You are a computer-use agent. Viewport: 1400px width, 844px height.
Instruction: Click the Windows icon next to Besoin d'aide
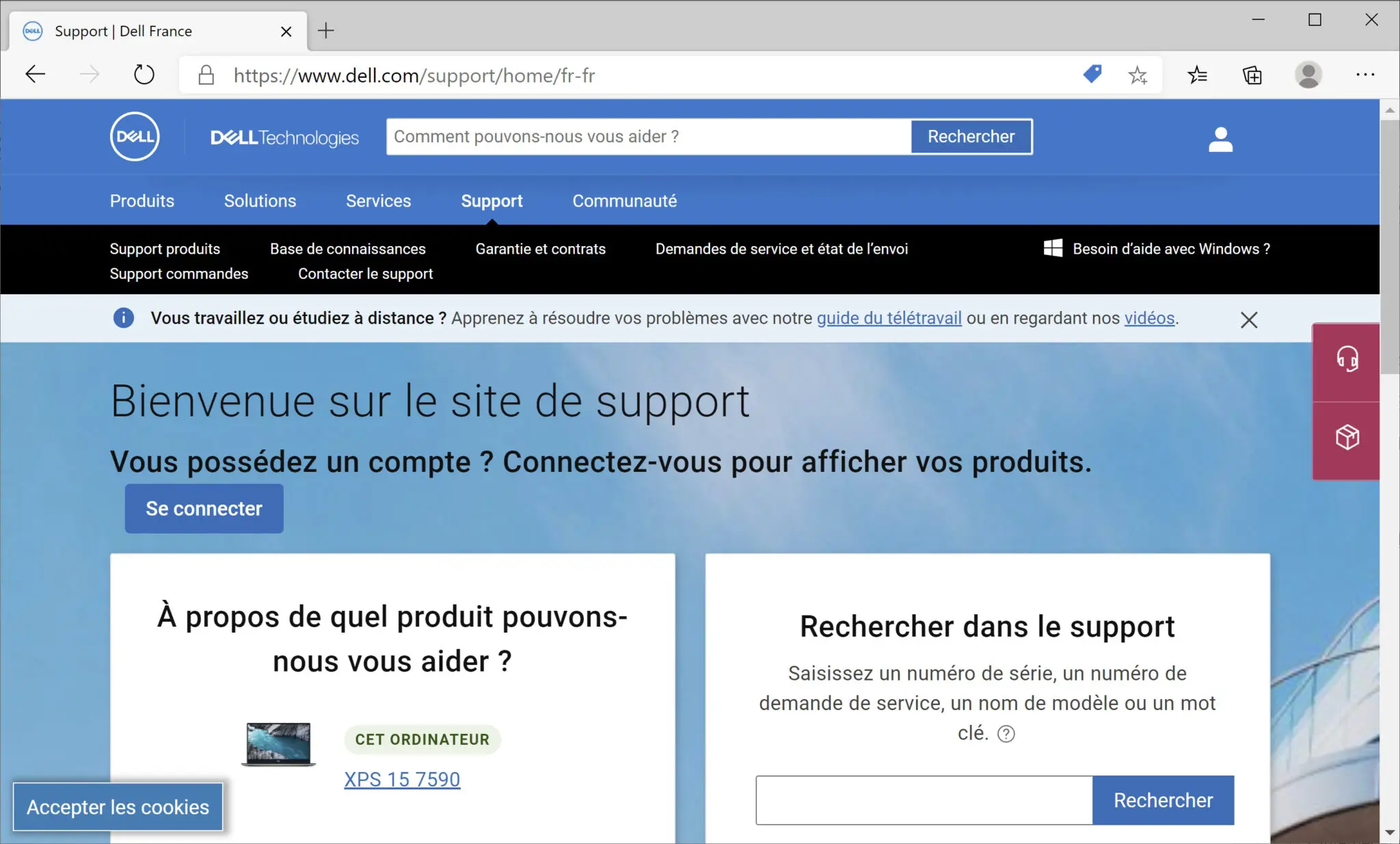tap(1053, 248)
